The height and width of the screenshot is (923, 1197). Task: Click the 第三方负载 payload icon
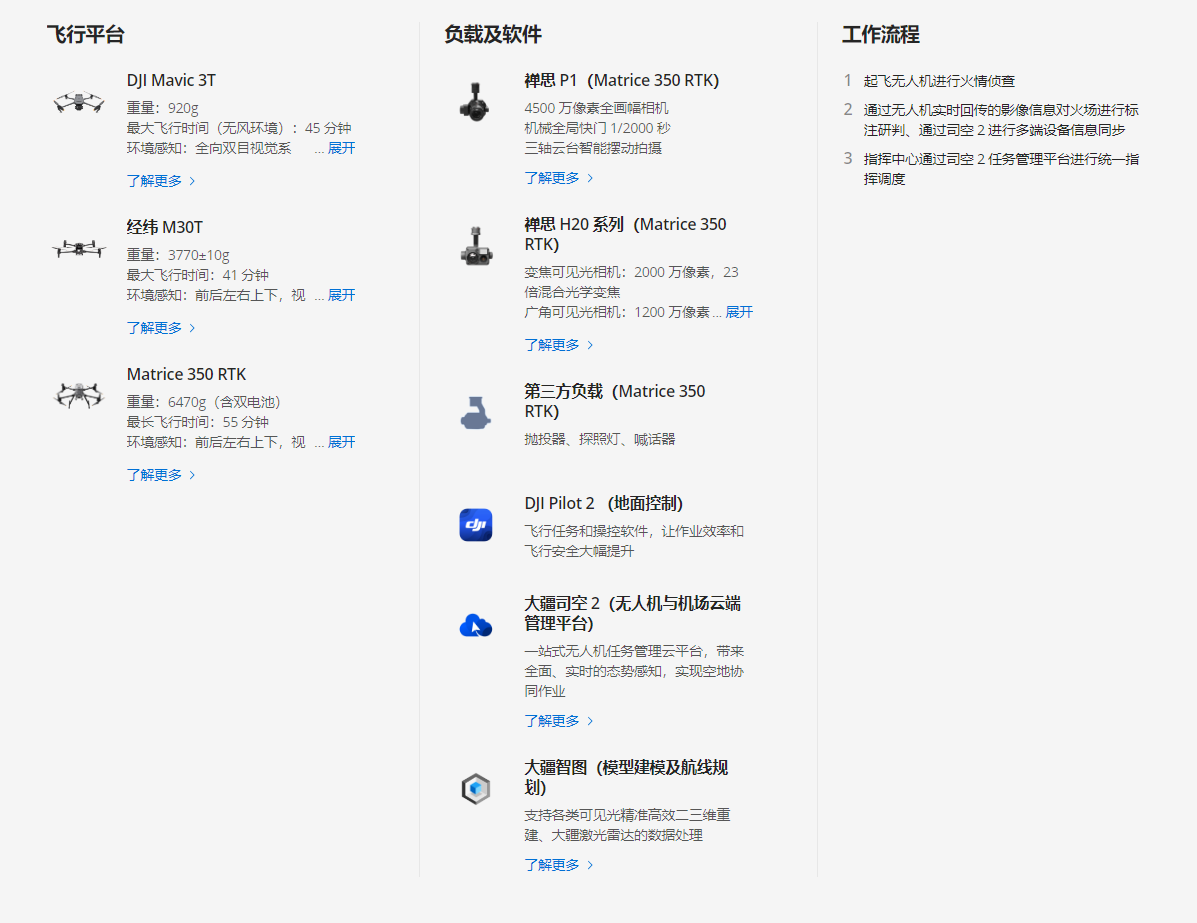[x=476, y=412]
